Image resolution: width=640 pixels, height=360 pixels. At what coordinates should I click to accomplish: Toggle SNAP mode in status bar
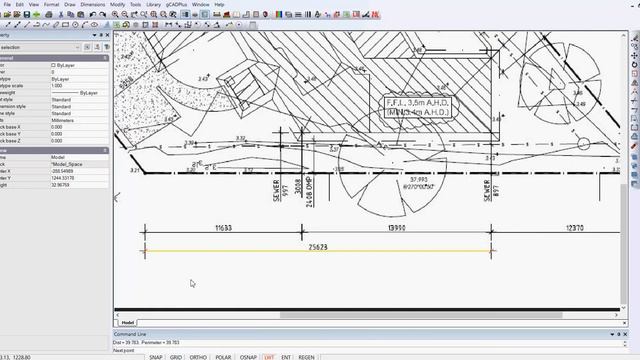(x=156, y=357)
